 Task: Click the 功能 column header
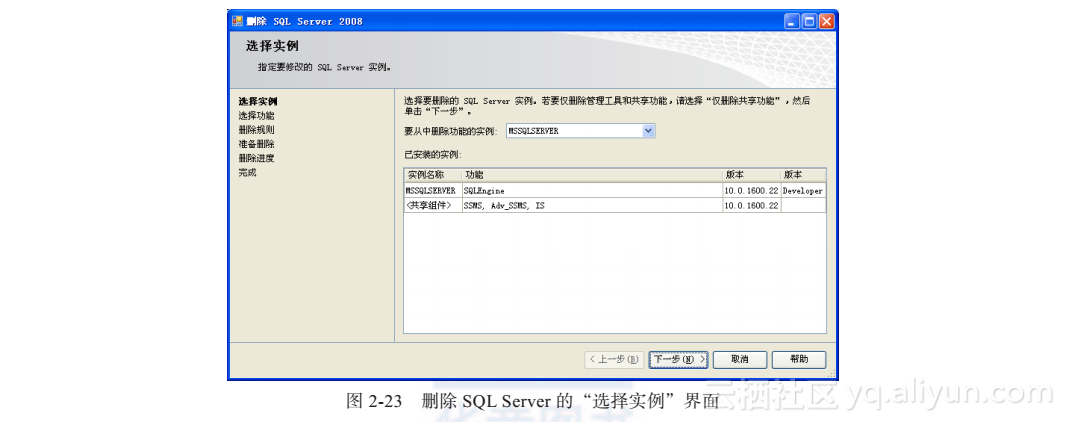[x=592, y=175]
